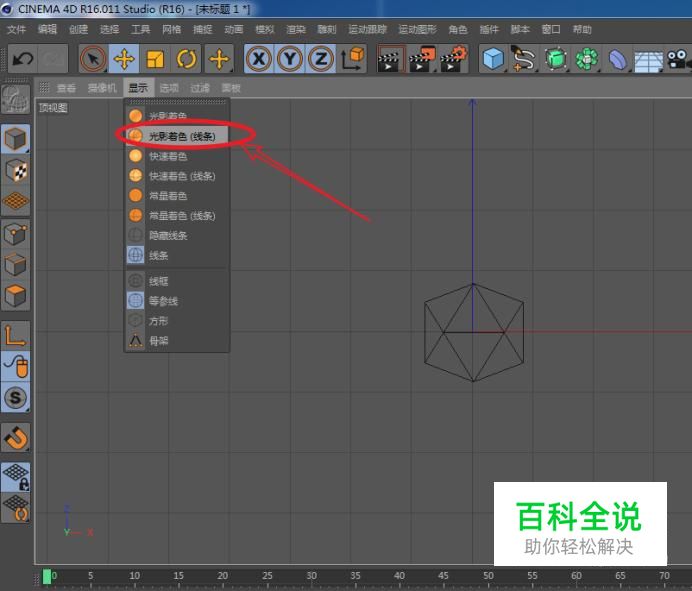692x591 pixels.
Task: Open the 选择 menu
Action: pyautogui.click(x=109, y=30)
